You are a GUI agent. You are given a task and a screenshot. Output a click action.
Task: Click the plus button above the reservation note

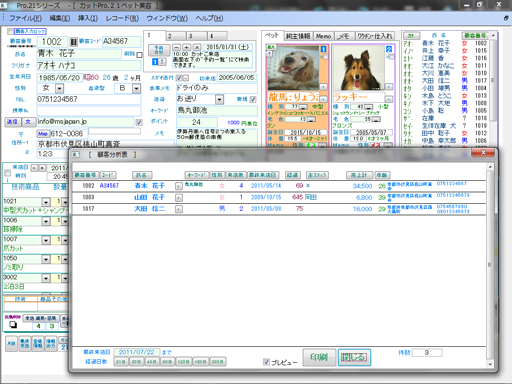187,47
